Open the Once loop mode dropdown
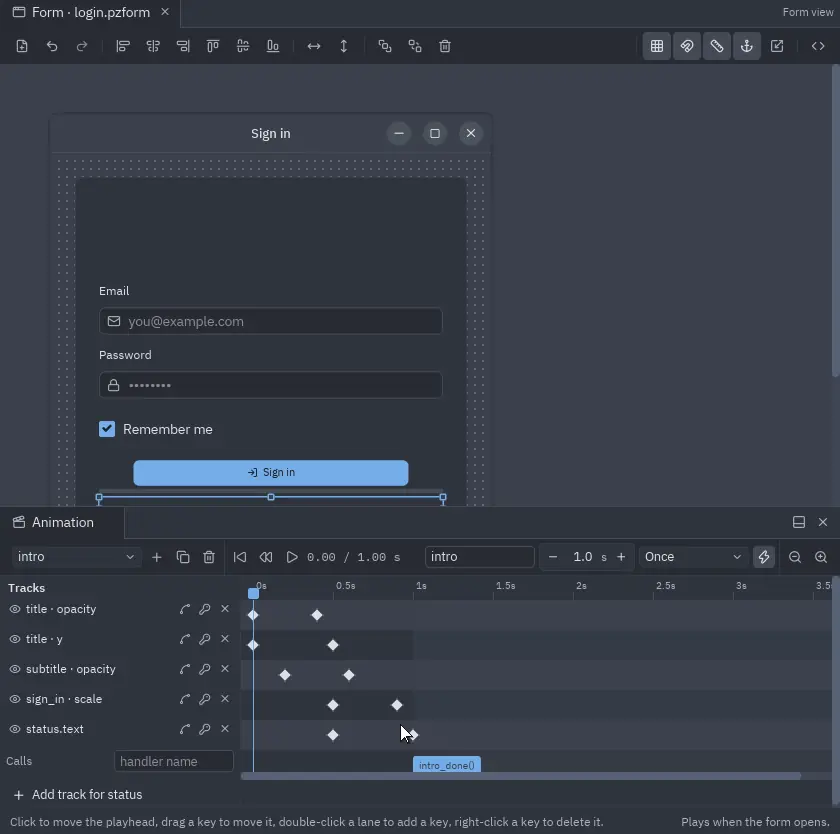The width and height of the screenshot is (840, 834). (693, 557)
